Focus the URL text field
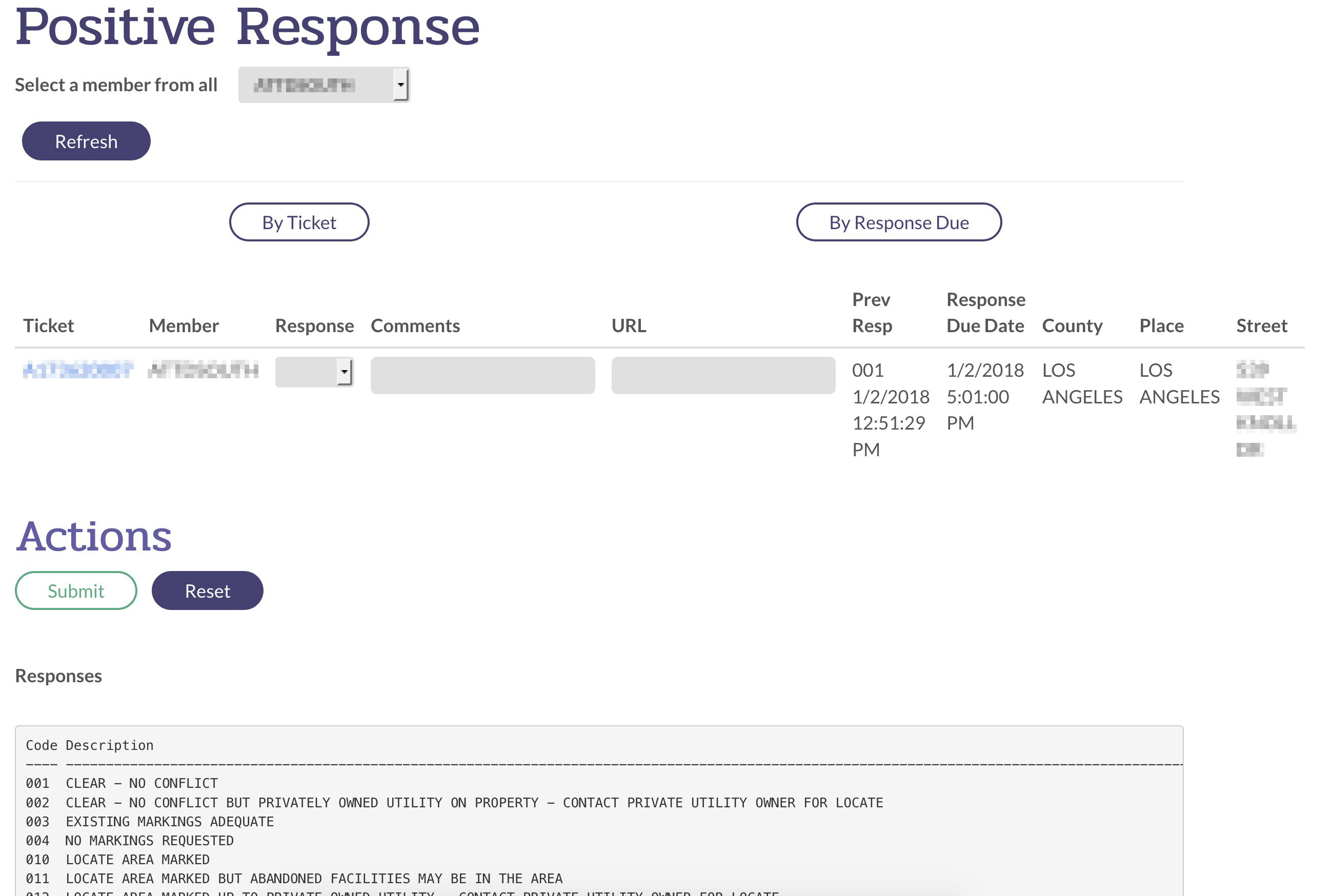Image resolution: width=1330 pixels, height=896 pixels. [x=722, y=375]
